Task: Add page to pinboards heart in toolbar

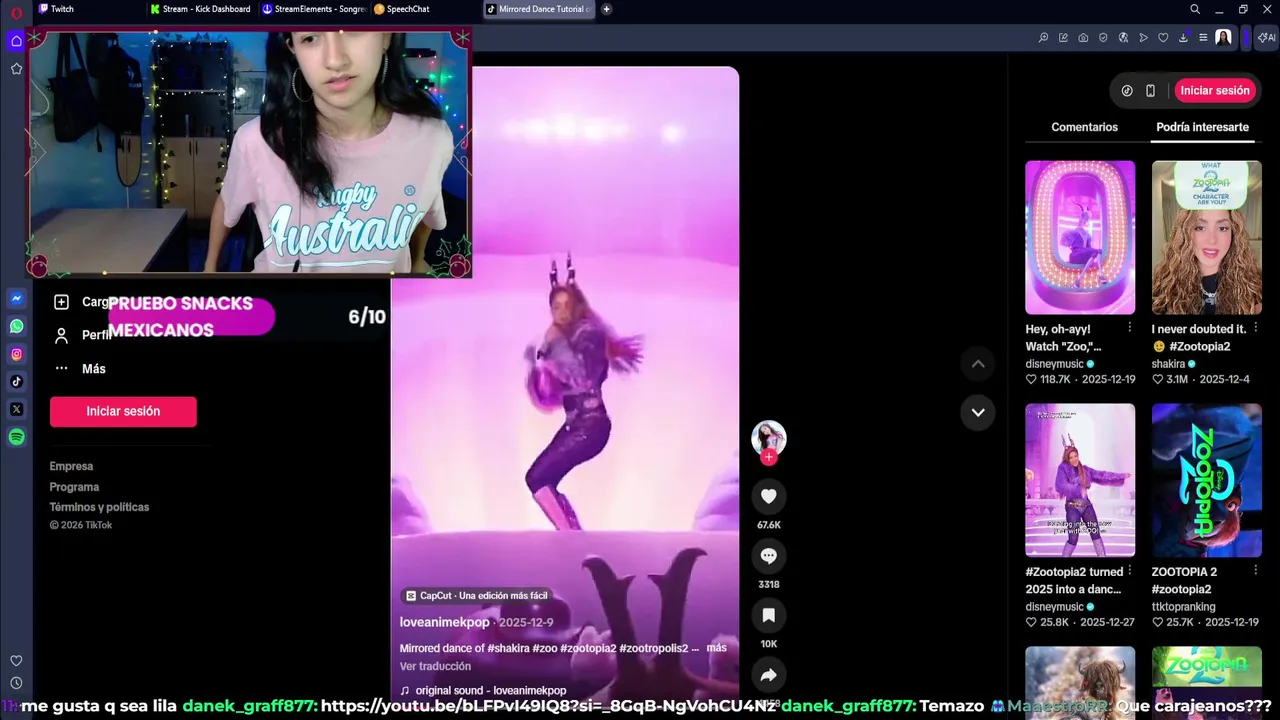Action: coord(1163,38)
